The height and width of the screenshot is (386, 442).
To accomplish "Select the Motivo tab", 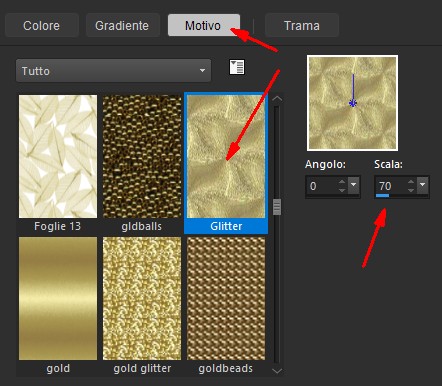I will 203,25.
